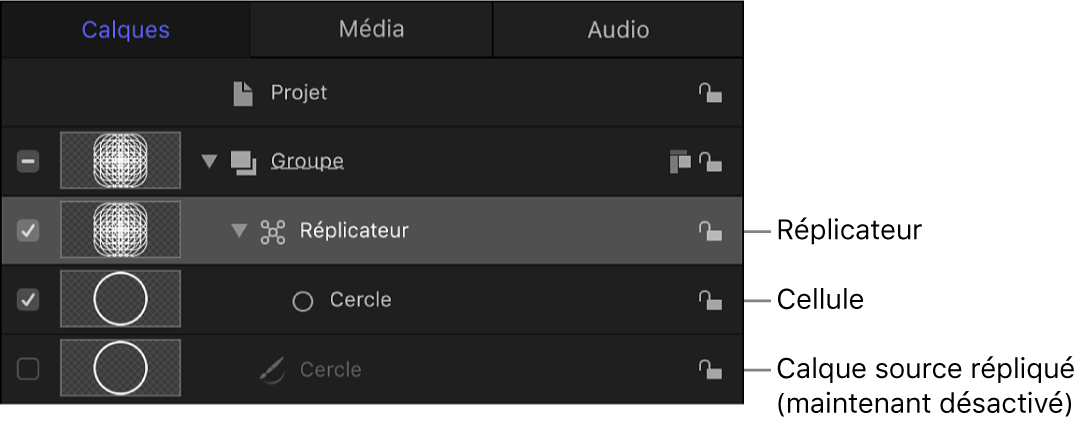This screenshot has width=1092, height=430.
Task: Open the Audio tab
Action: pyautogui.click(x=618, y=30)
